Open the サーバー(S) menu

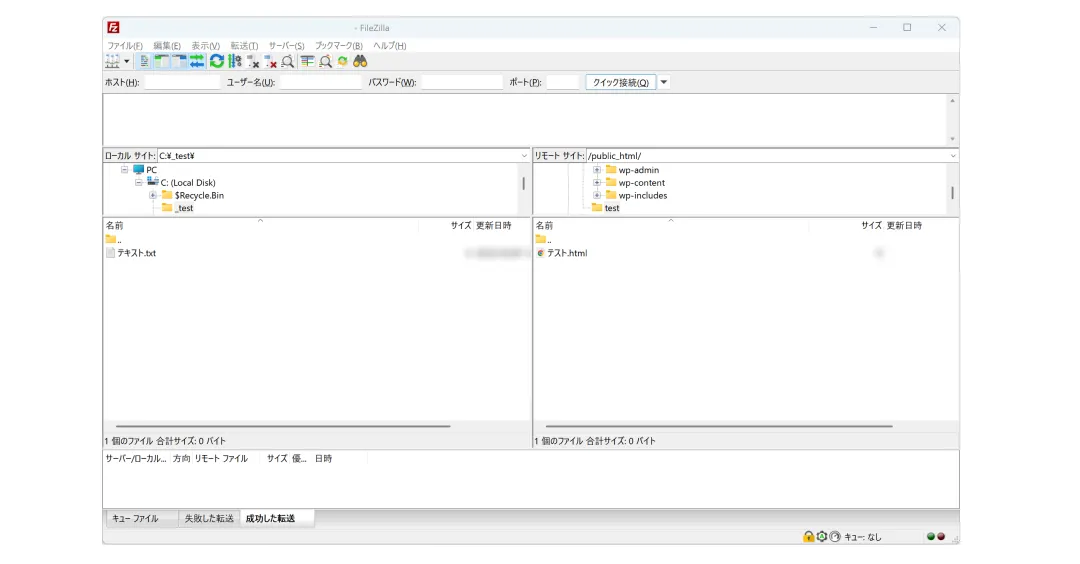287,45
